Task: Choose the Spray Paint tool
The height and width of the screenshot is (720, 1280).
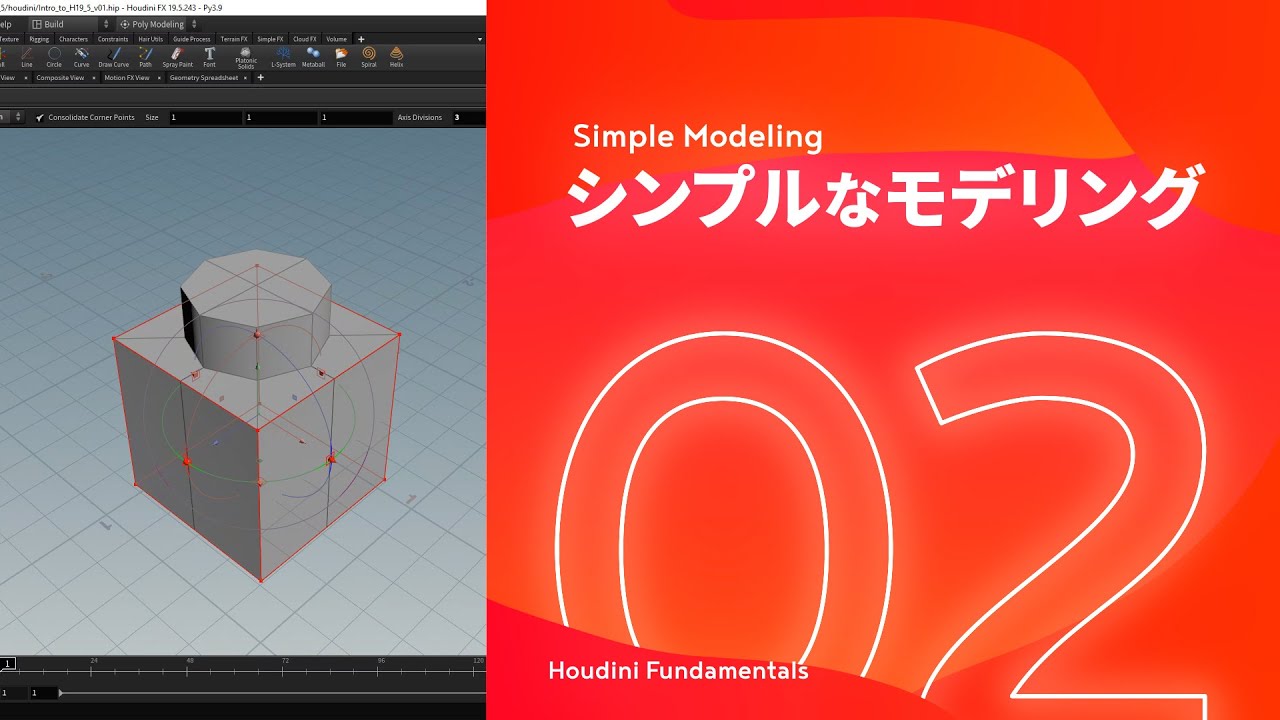Action: 177,56
